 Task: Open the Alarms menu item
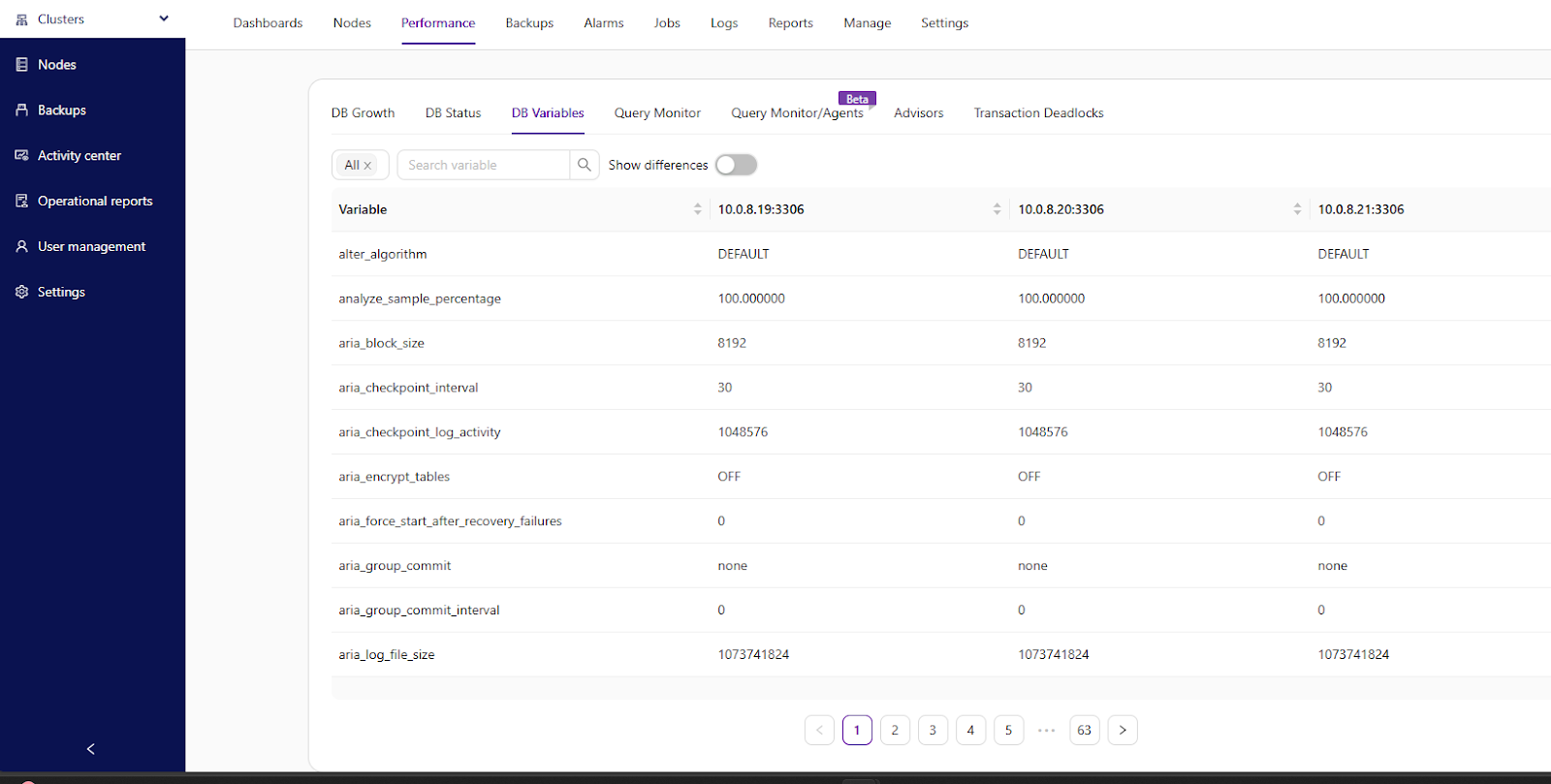603,23
